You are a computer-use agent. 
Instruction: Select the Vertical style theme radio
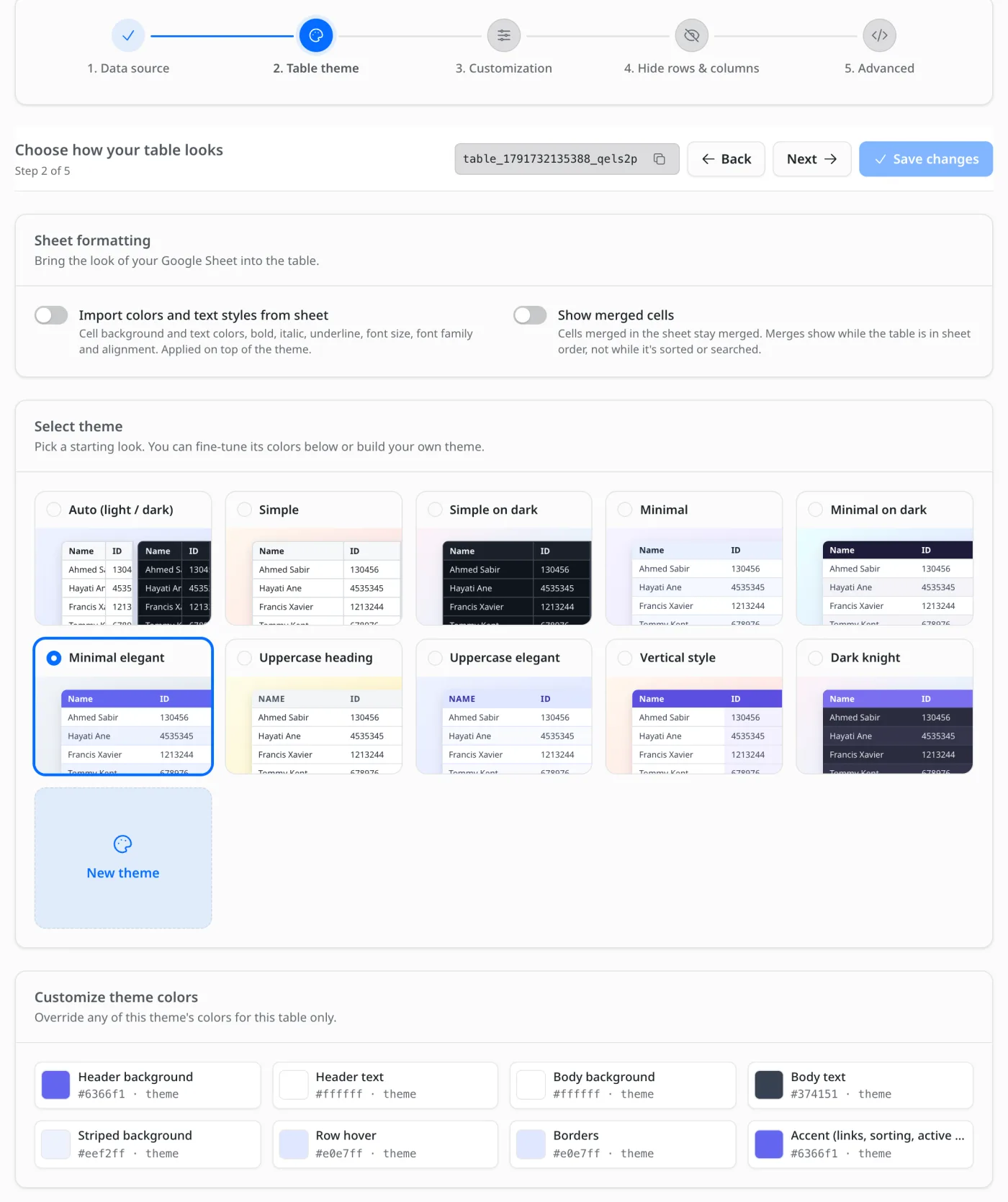point(625,658)
